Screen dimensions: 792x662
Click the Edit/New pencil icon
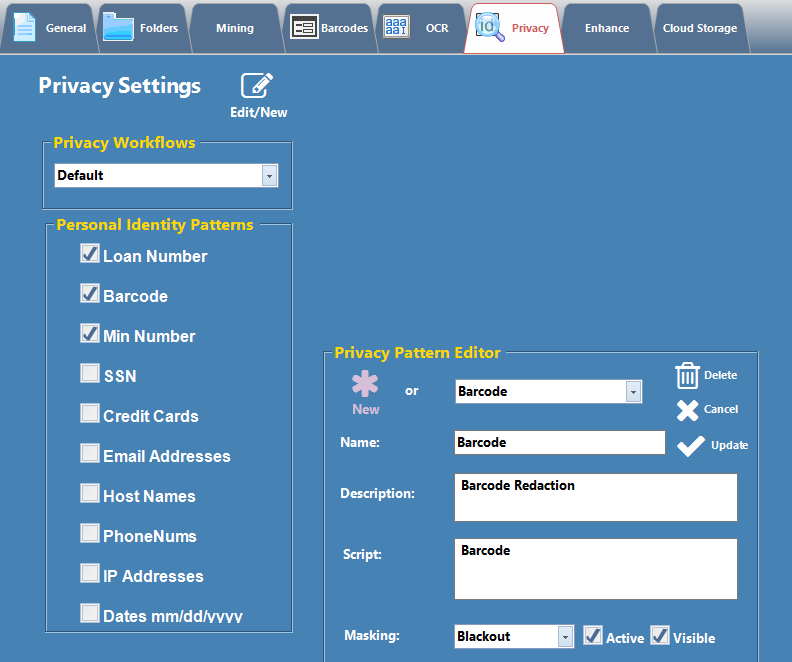257,85
